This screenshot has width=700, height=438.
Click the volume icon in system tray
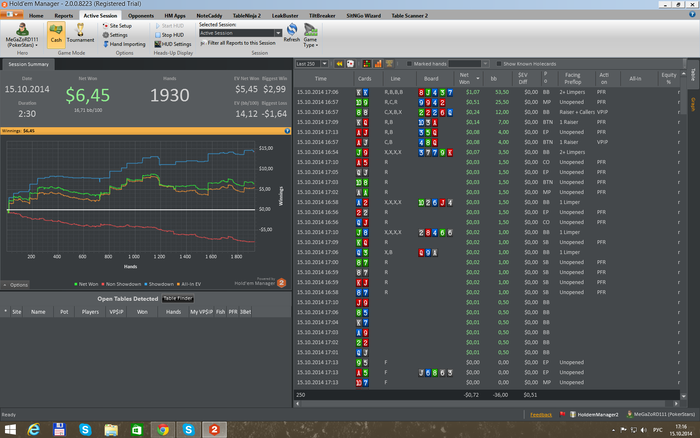tap(643, 430)
